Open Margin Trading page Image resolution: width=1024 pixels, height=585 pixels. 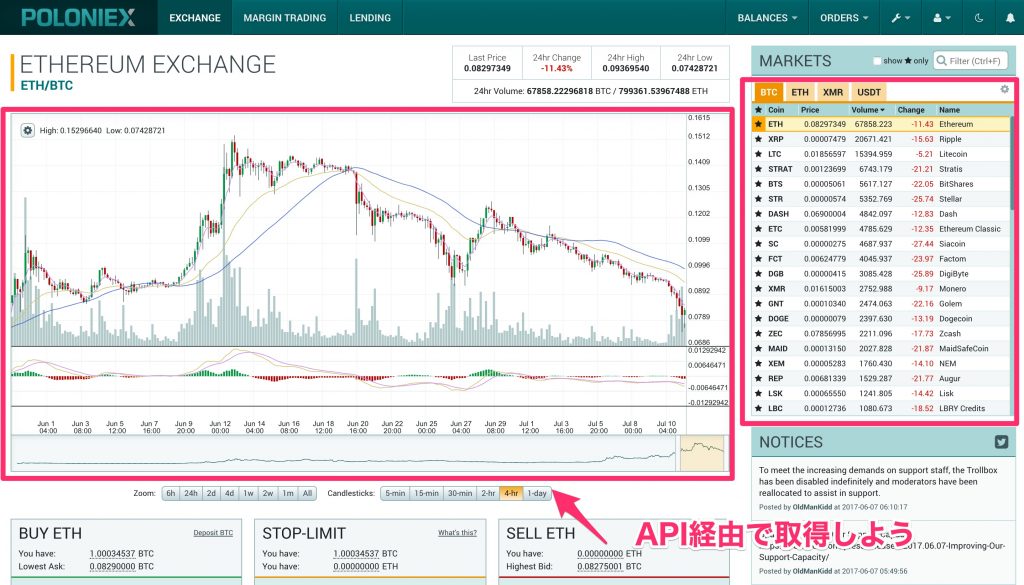point(285,18)
